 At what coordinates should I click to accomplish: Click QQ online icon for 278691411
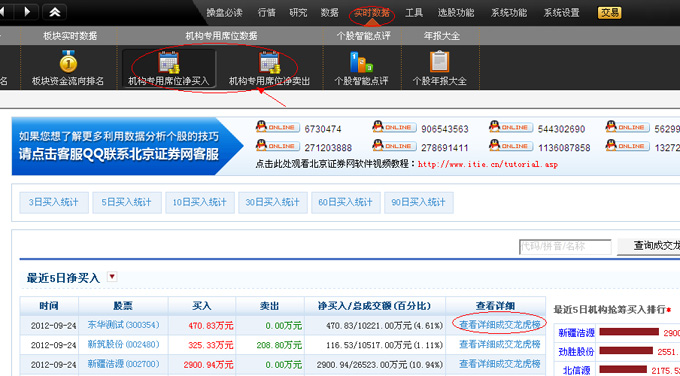(x=394, y=146)
